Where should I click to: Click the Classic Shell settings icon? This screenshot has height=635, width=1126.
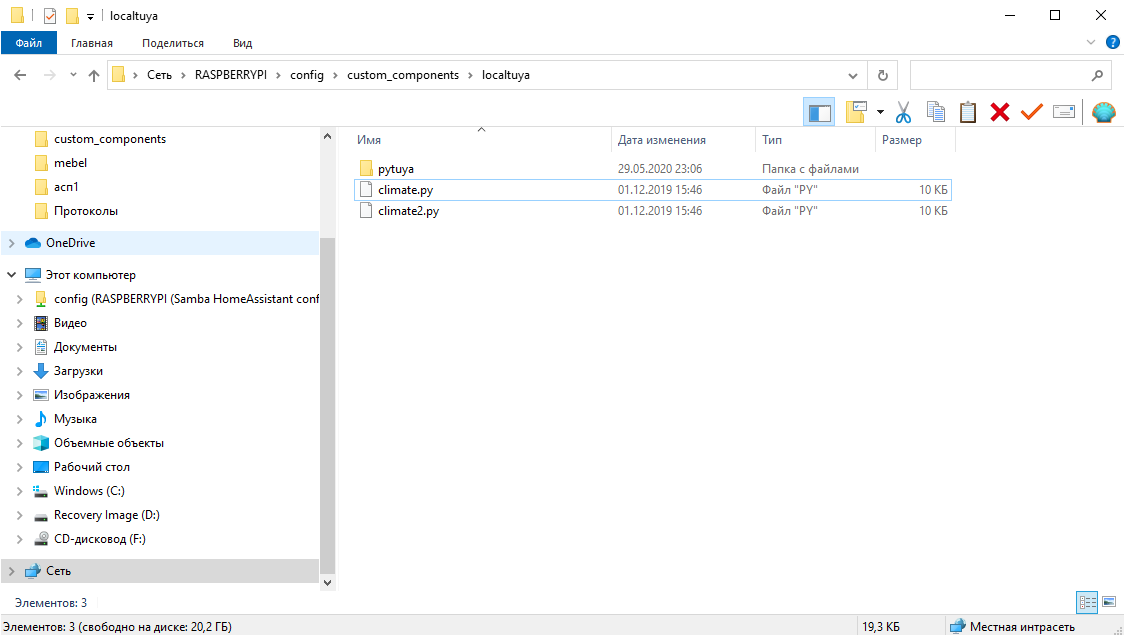click(1104, 112)
